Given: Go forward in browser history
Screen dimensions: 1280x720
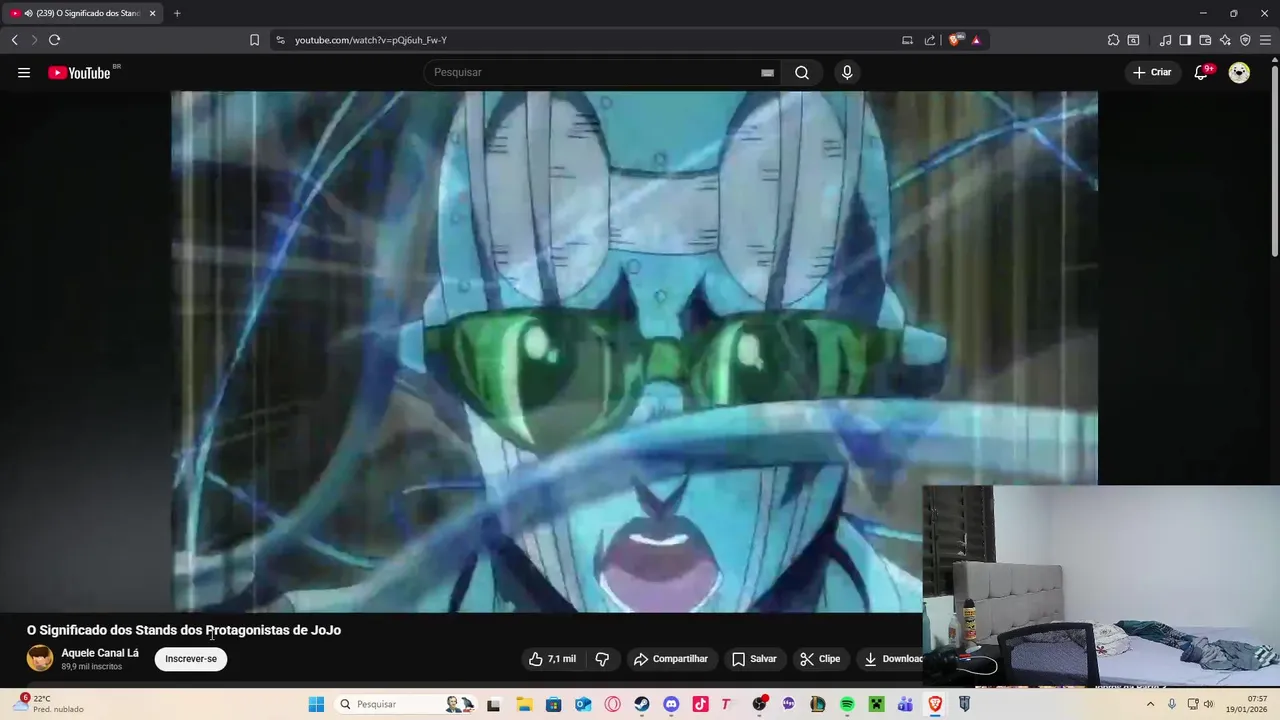Looking at the screenshot, I should [x=34, y=40].
